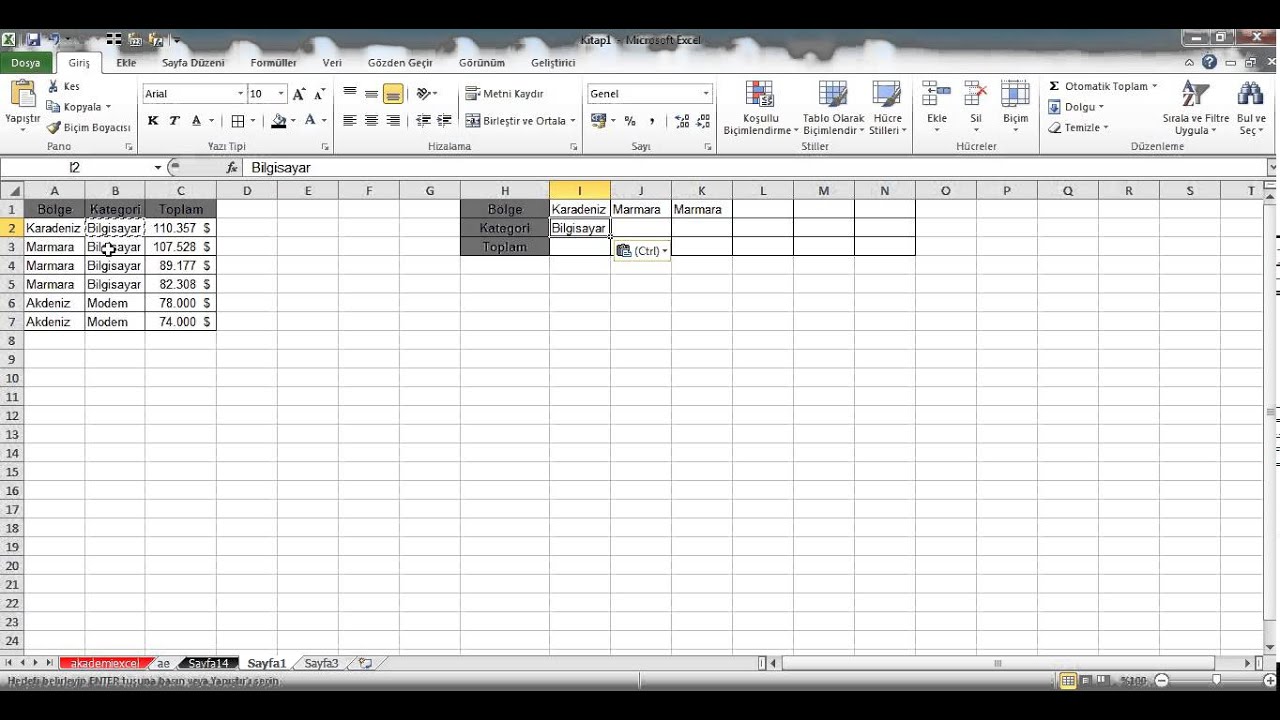Open Koşullu Biçimlendirme conditional formatting

click(760, 108)
